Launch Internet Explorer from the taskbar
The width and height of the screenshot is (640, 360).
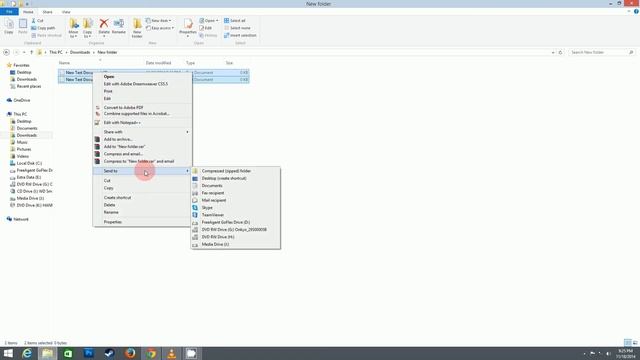27,353
